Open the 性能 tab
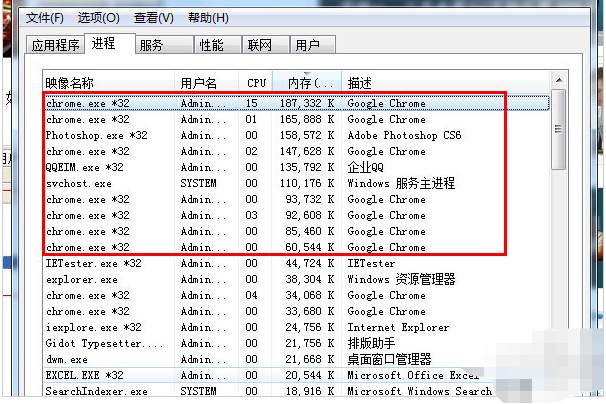Viewport: 606px width, 404px height. (x=218, y=45)
